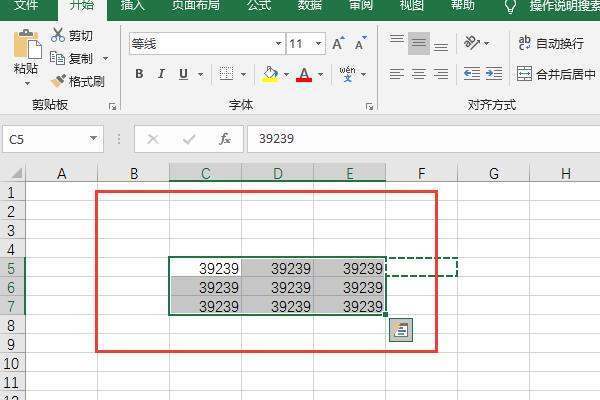This screenshot has height=400, width=600.
Task: Expand the Name Box dropdown next to C5
Action: point(95,139)
